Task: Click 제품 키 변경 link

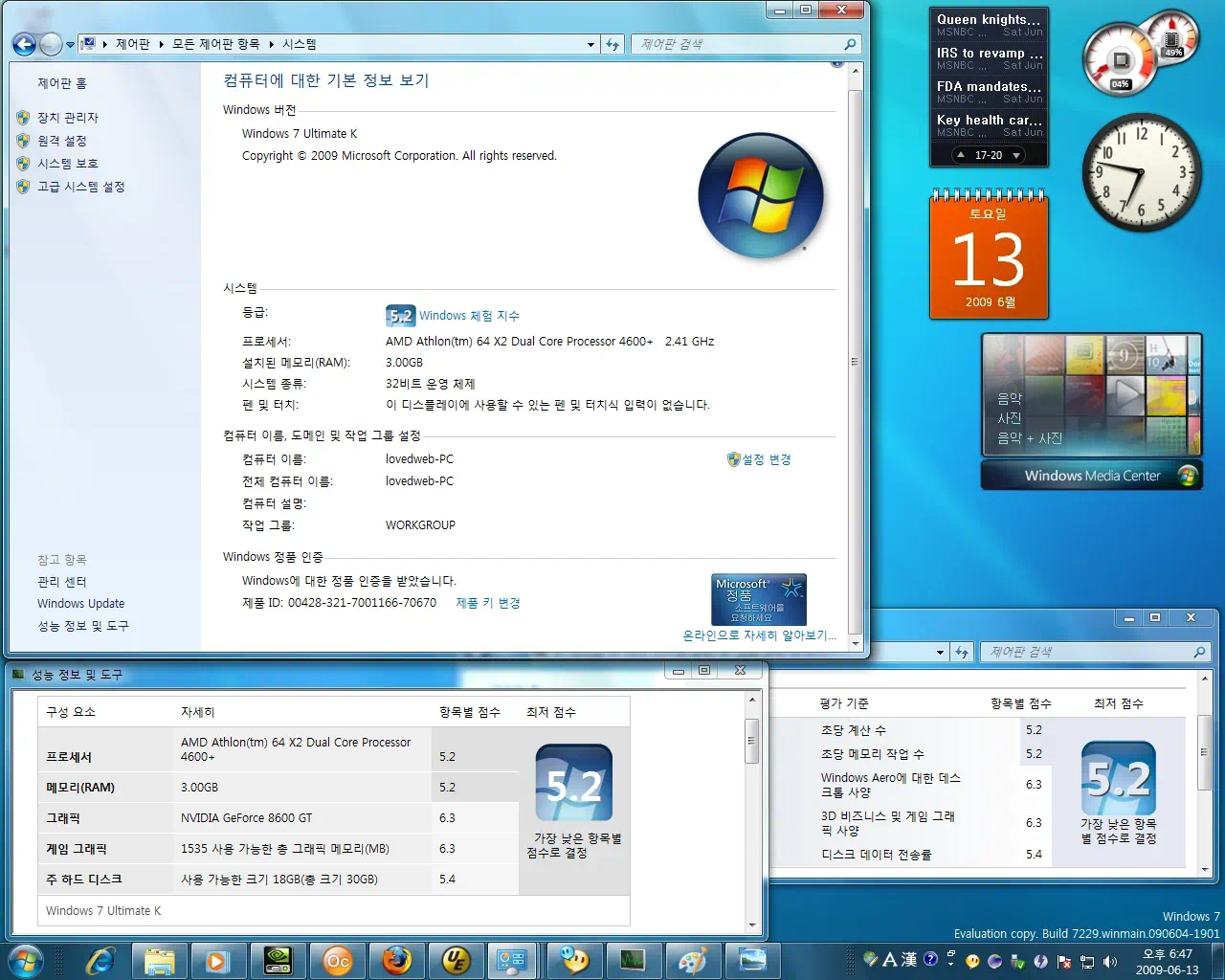Action: (488, 603)
